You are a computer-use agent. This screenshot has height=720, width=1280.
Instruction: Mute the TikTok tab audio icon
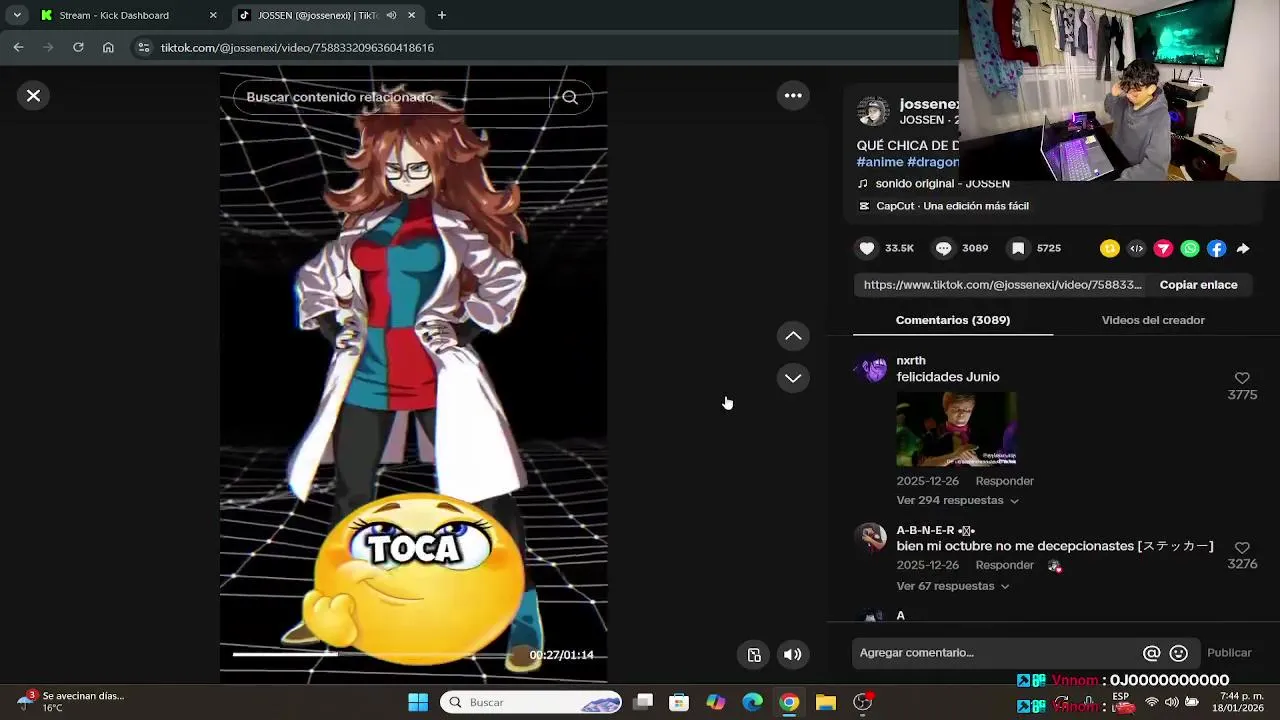click(x=391, y=15)
